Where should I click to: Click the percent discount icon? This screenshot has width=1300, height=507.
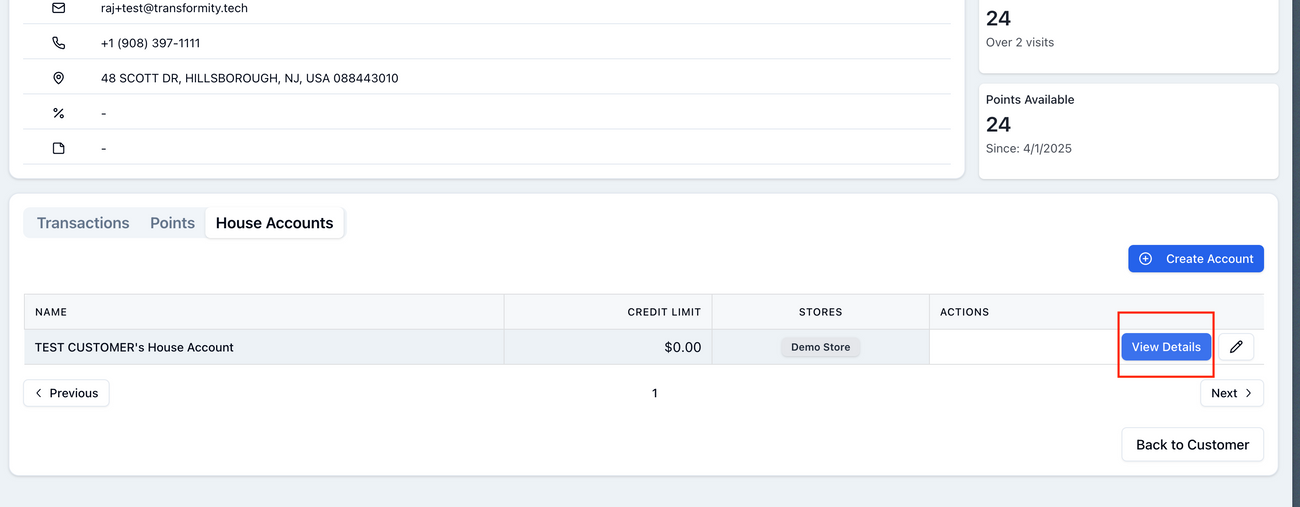(x=58, y=113)
